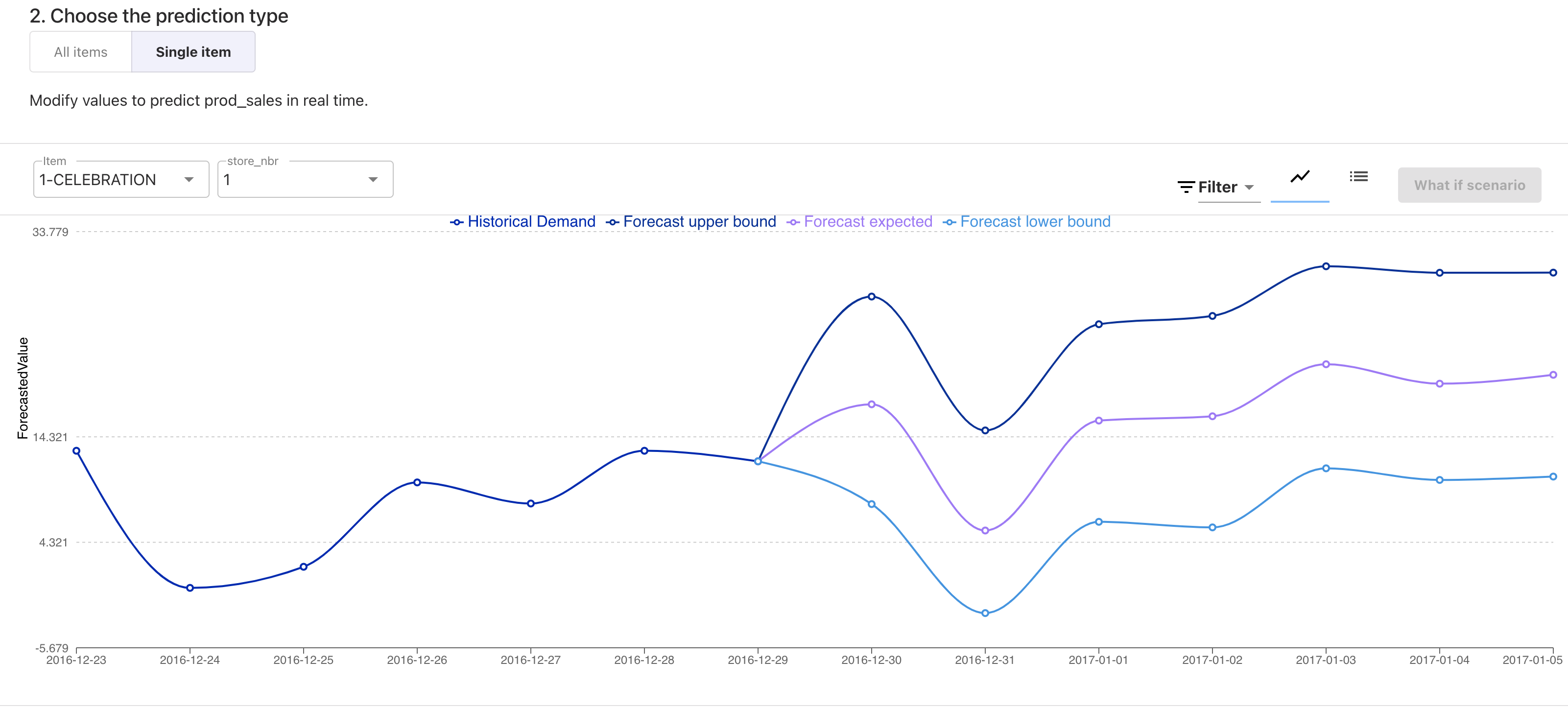1568x708 pixels.
Task: Click Forecast upper bound legend marker
Action: [x=612, y=222]
